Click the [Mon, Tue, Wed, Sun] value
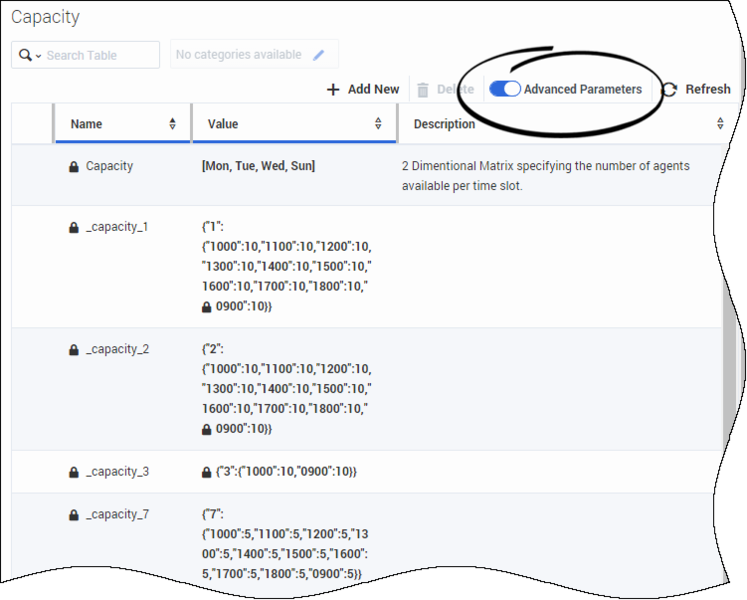The height and width of the screenshot is (600, 747). [x=258, y=166]
